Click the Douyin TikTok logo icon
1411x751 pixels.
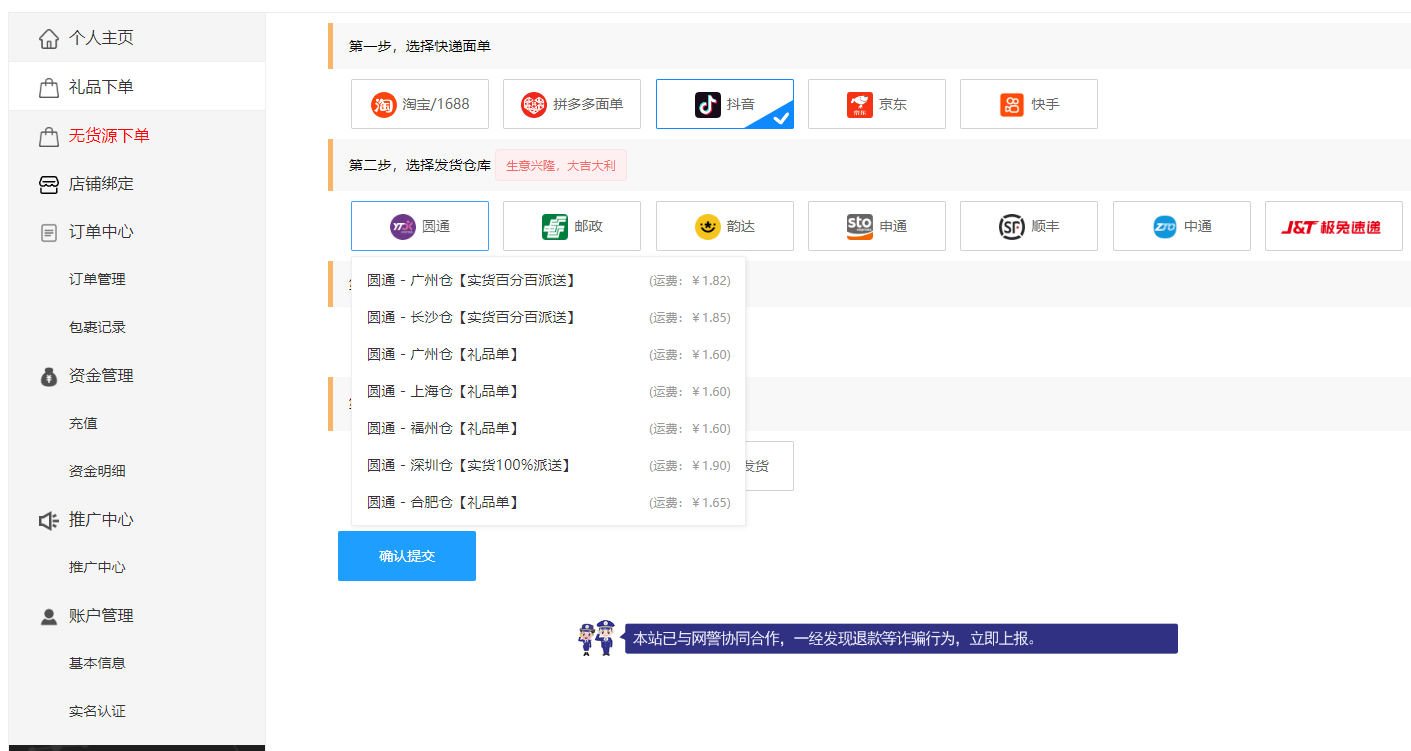click(x=708, y=104)
